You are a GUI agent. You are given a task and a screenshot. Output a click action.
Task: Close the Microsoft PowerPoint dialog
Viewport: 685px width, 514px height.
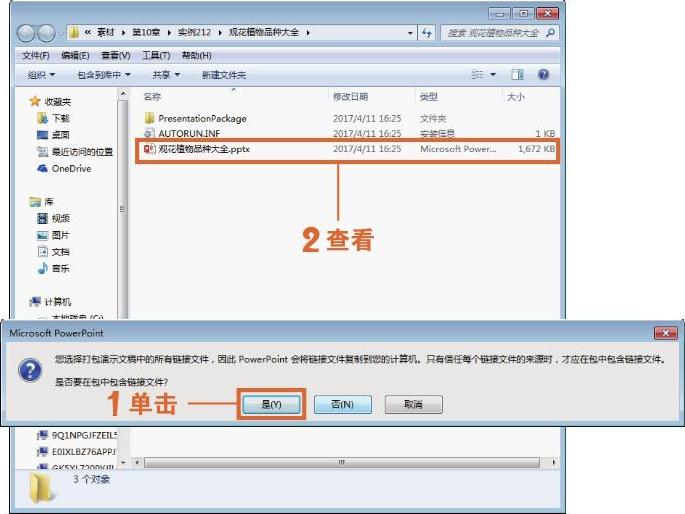pyautogui.click(x=666, y=333)
